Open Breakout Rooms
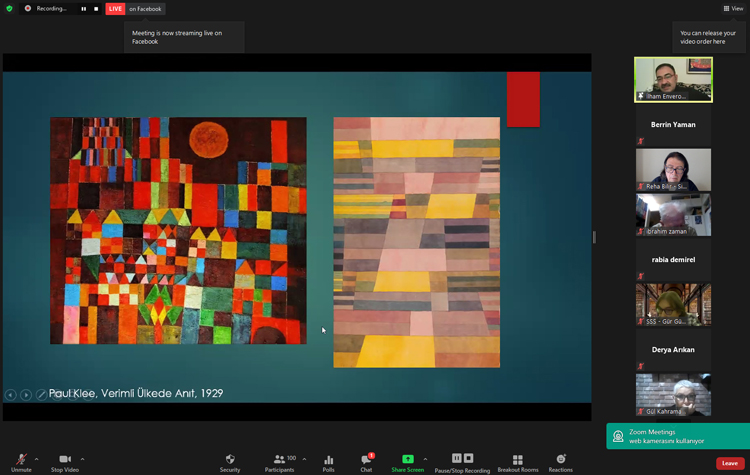Viewport: 750px width, 475px height. pyautogui.click(x=517, y=460)
